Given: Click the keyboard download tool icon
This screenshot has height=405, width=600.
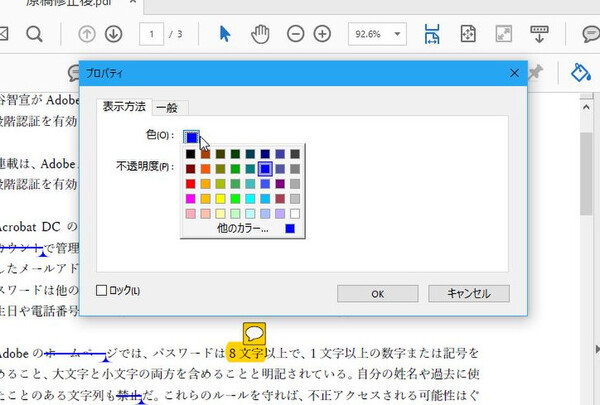Looking at the screenshot, I should click(539, 34).
